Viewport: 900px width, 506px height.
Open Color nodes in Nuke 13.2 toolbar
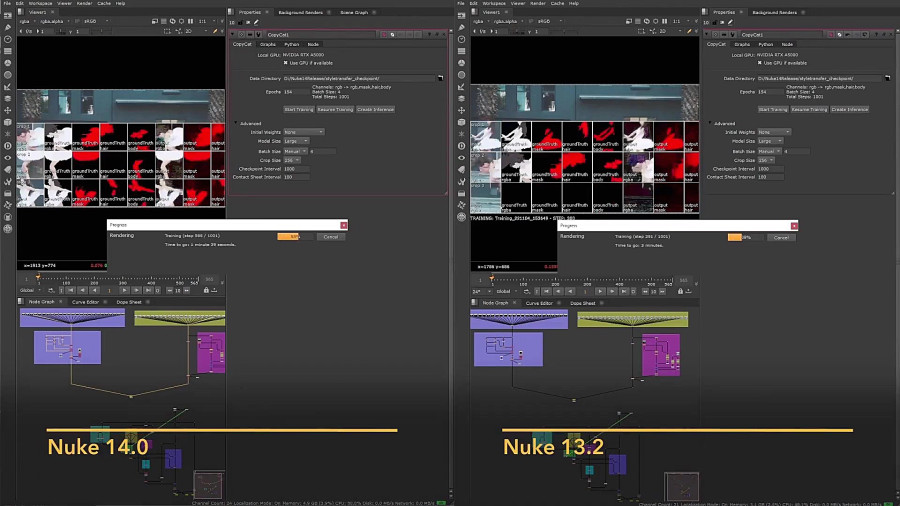pyautogui.click(x=461, y=63)
